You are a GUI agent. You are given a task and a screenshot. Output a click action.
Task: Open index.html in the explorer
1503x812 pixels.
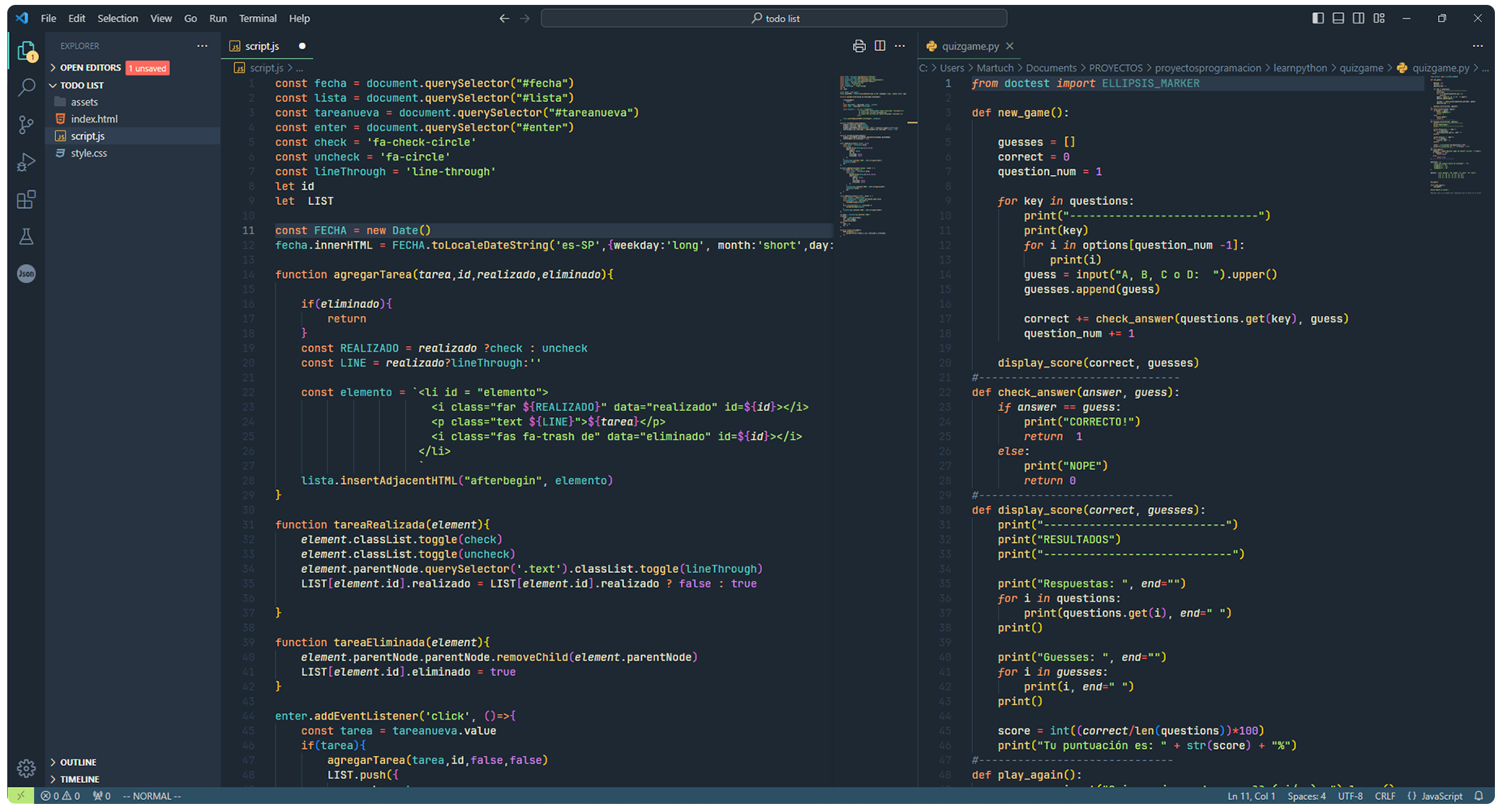(x=94, y=119)
